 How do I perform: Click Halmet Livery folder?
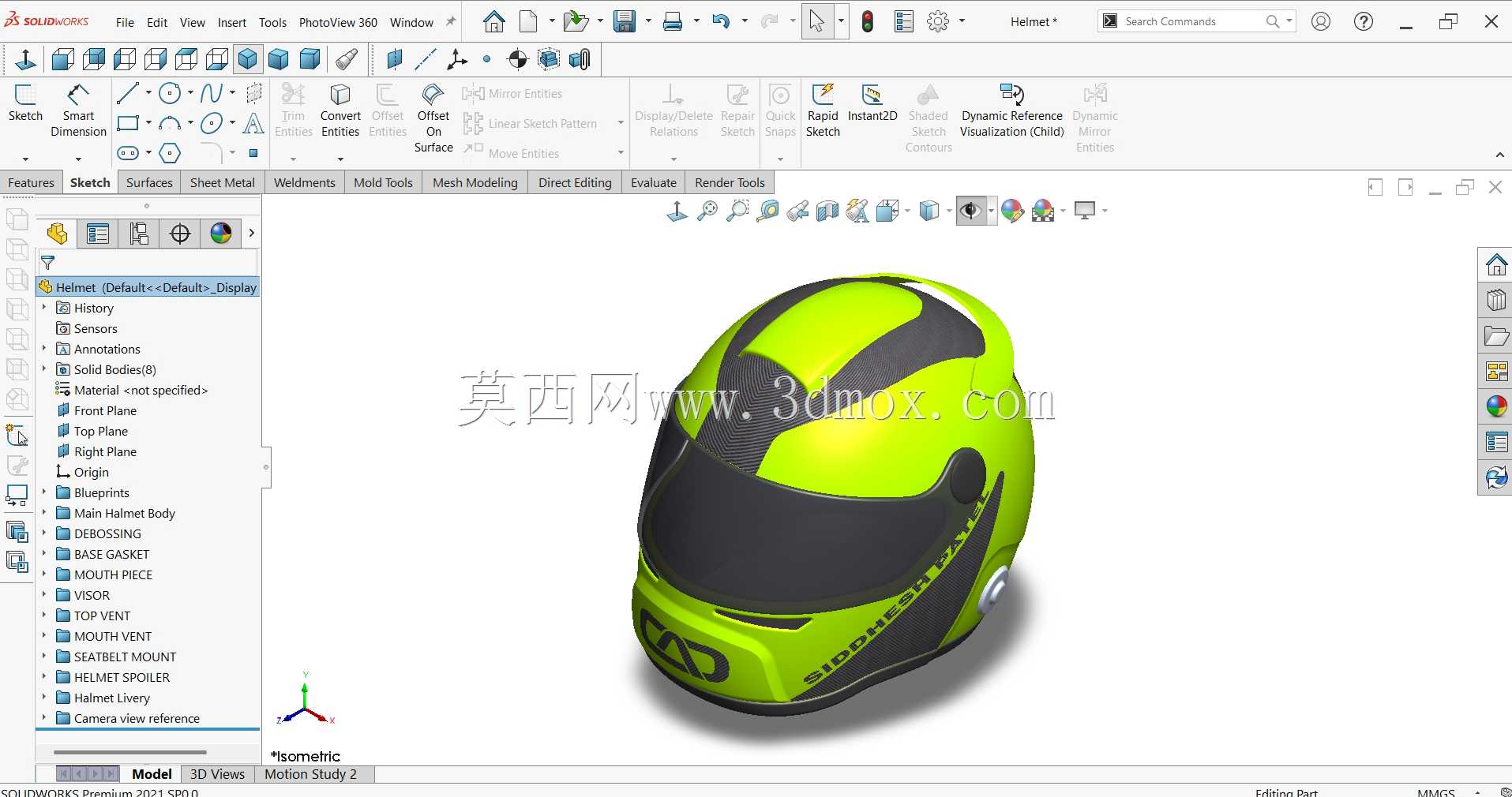112,698
